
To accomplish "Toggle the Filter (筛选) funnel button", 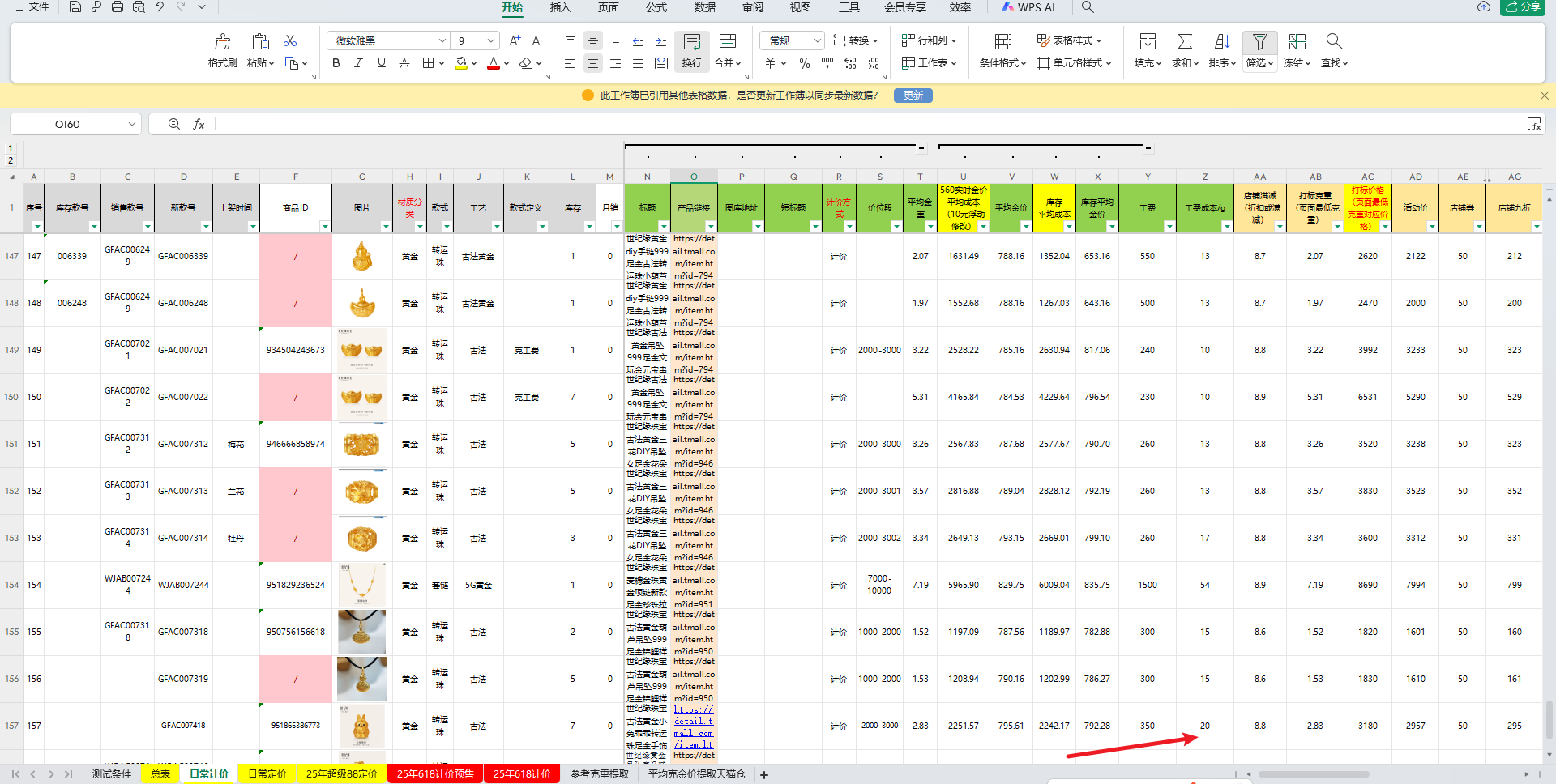I will pos(1259,42).
